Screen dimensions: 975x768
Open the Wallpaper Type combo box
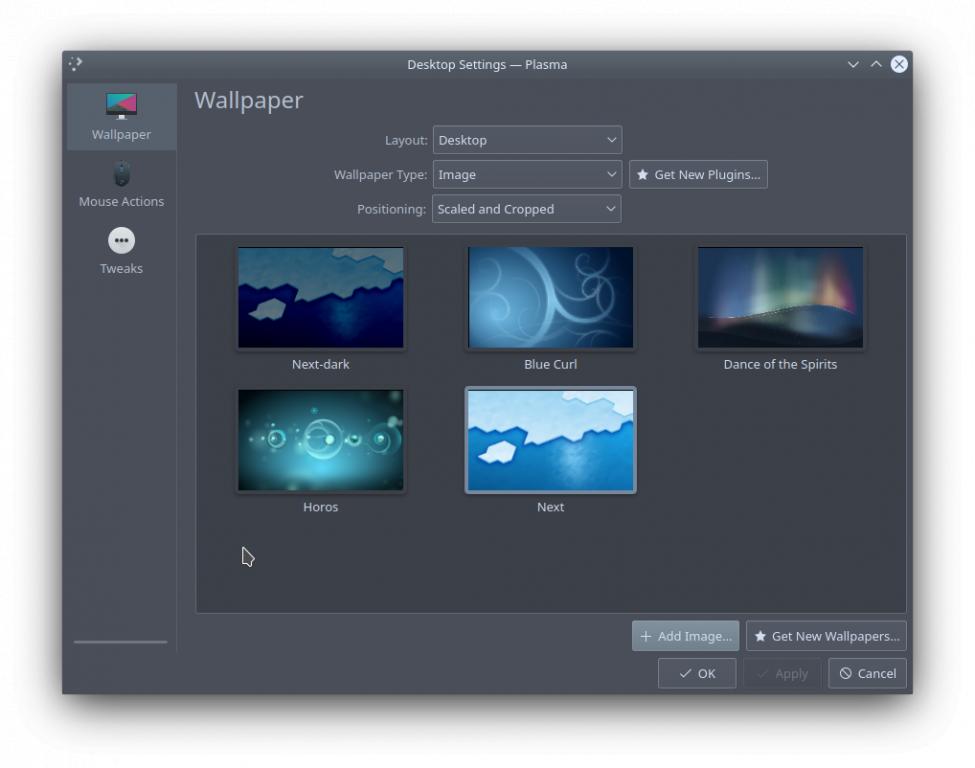(527, 175)
